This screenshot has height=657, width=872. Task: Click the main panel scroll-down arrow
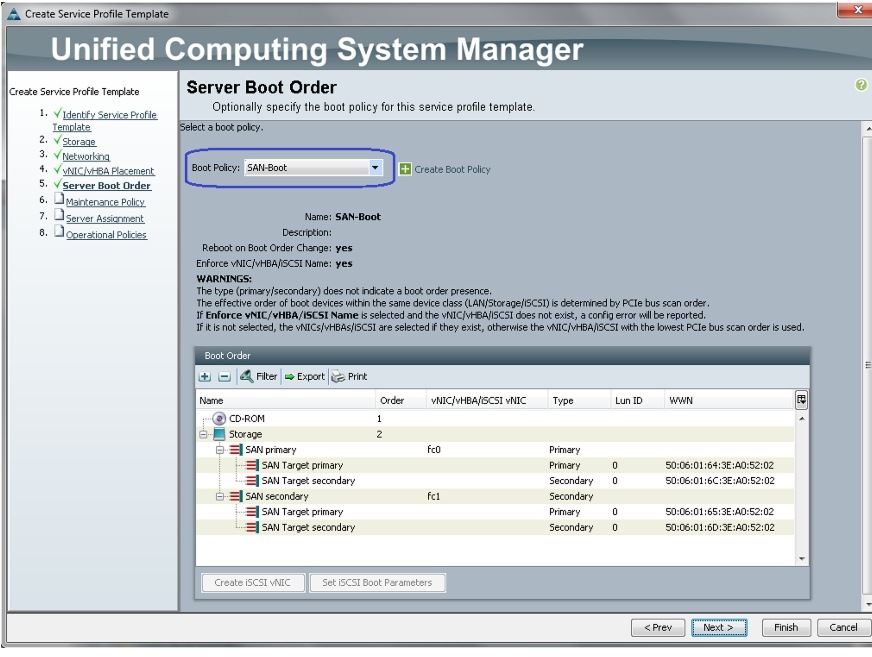pos(868,605)
